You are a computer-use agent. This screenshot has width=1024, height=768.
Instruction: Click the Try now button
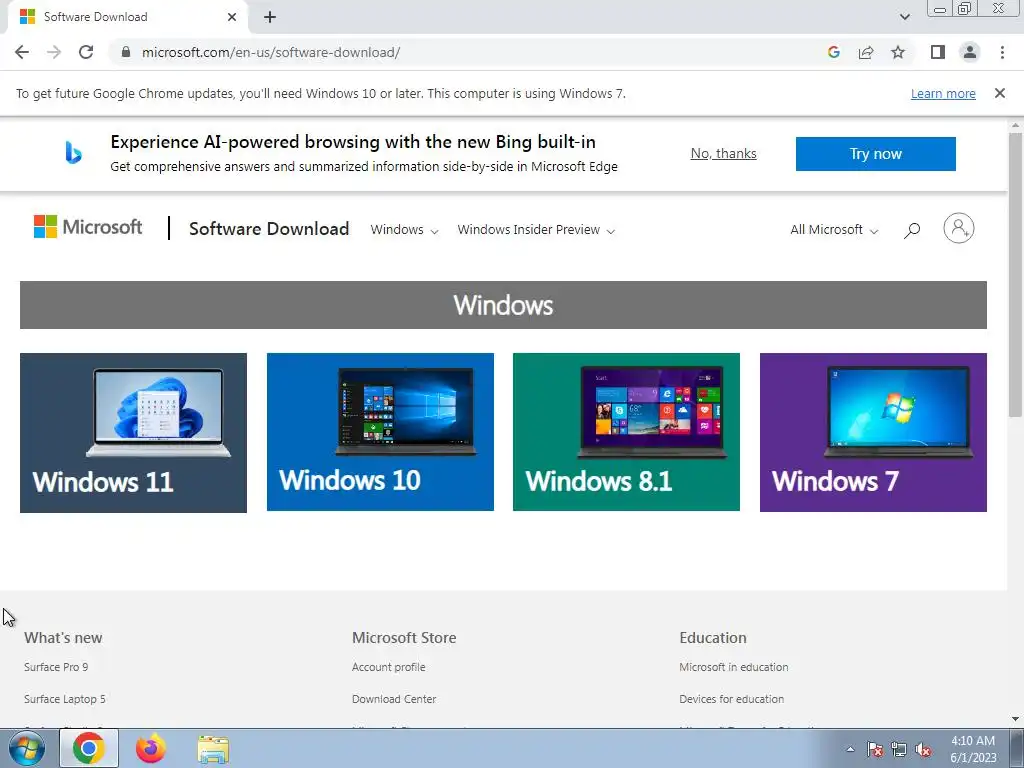click(875, 154)
